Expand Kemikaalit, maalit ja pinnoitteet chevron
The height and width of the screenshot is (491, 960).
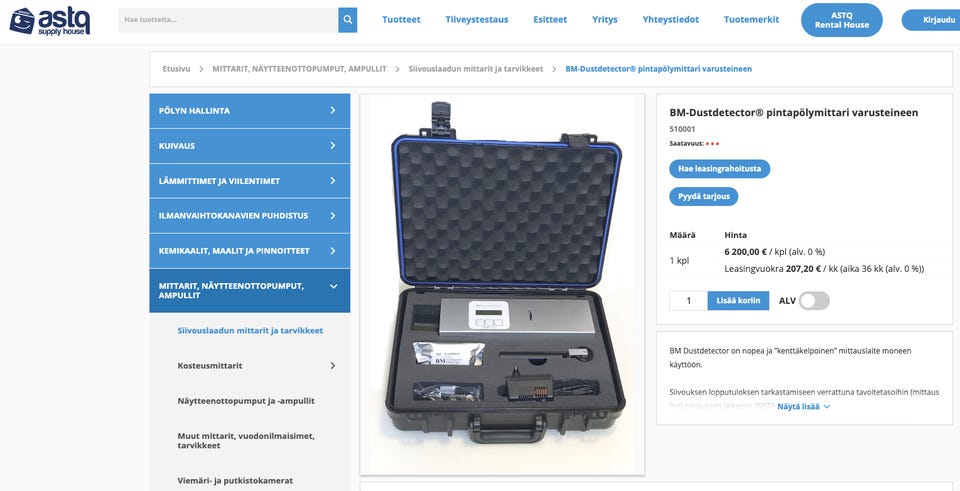(x=332, y=250)
